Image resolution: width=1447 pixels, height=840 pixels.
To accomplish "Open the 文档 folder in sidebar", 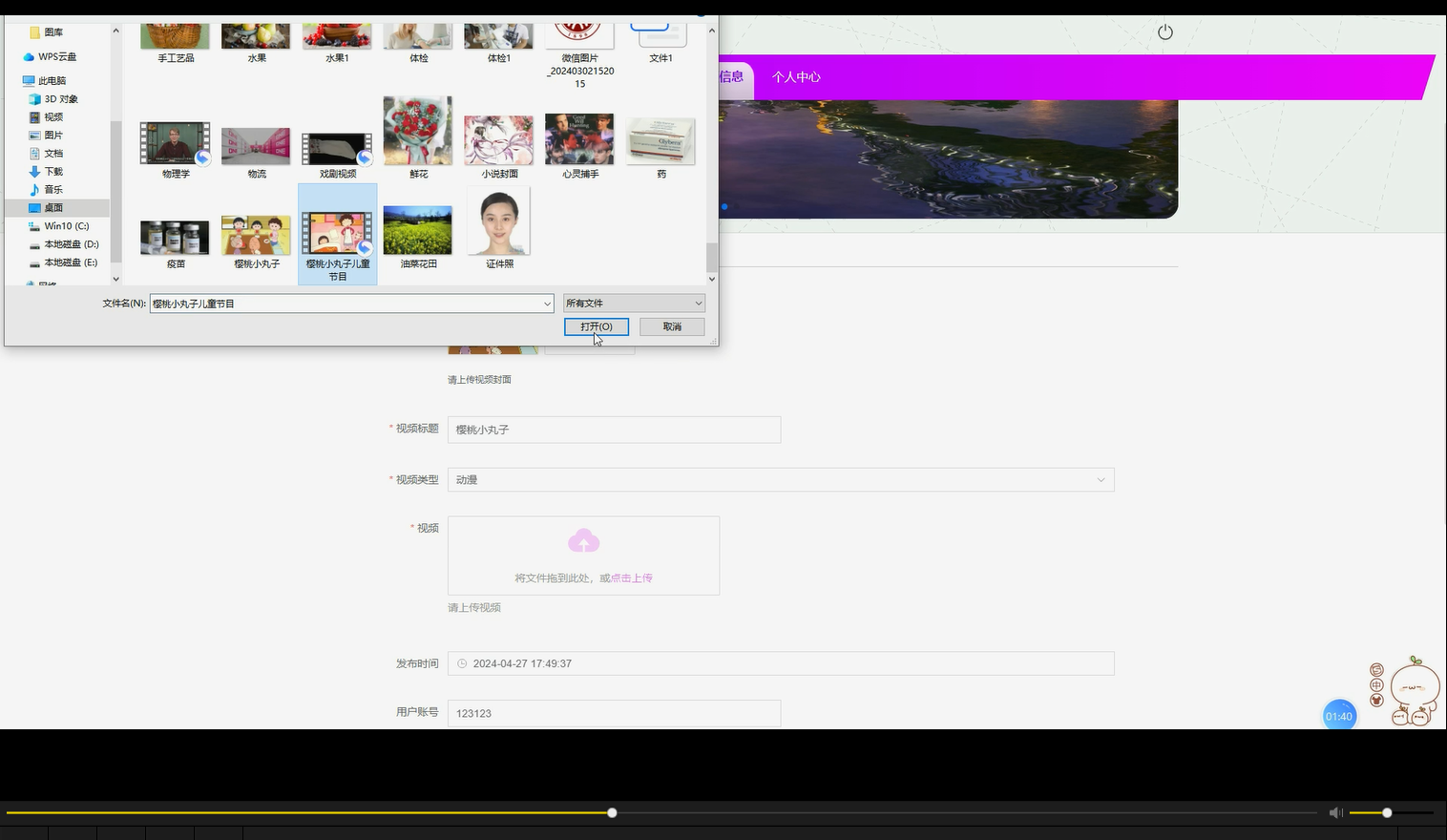I will pos(46,154).
